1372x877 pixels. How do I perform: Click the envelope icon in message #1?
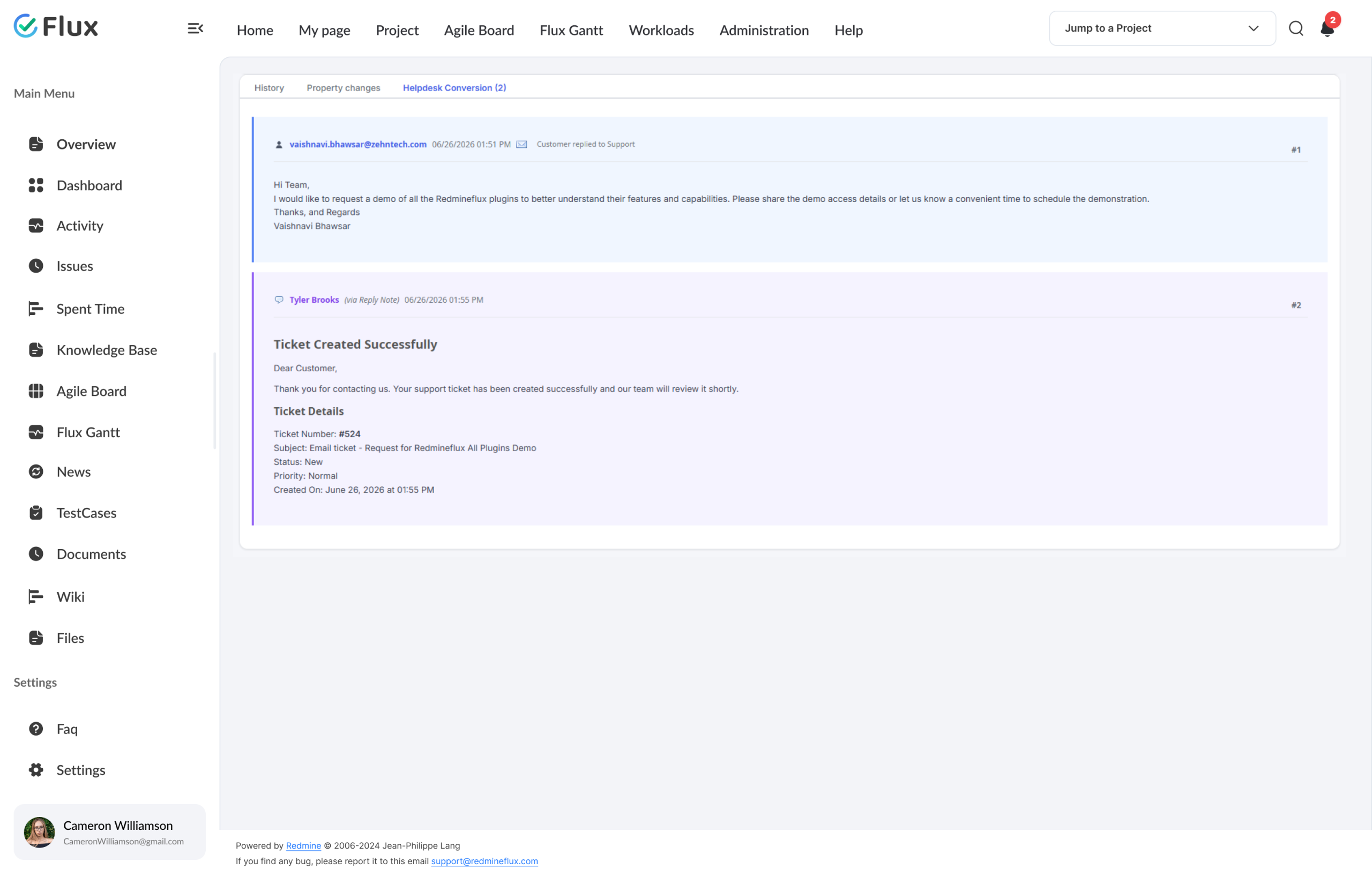tap(521, 145)
